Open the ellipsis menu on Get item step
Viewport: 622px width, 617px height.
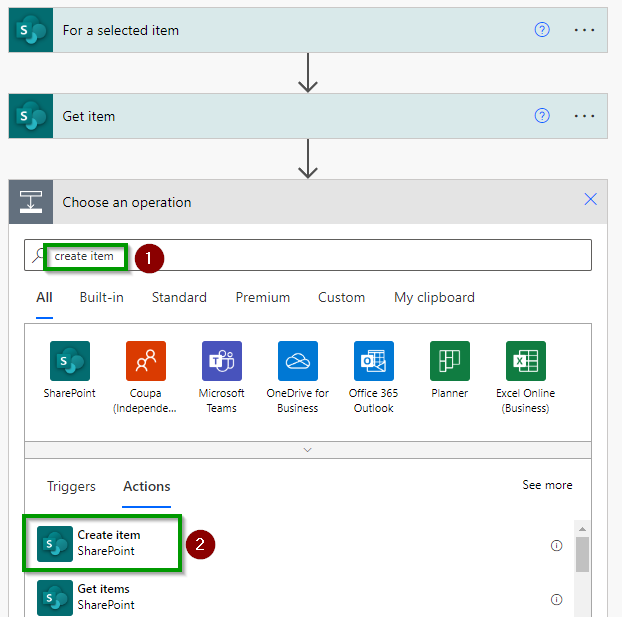pyautogui.click(x=584, y=116)
